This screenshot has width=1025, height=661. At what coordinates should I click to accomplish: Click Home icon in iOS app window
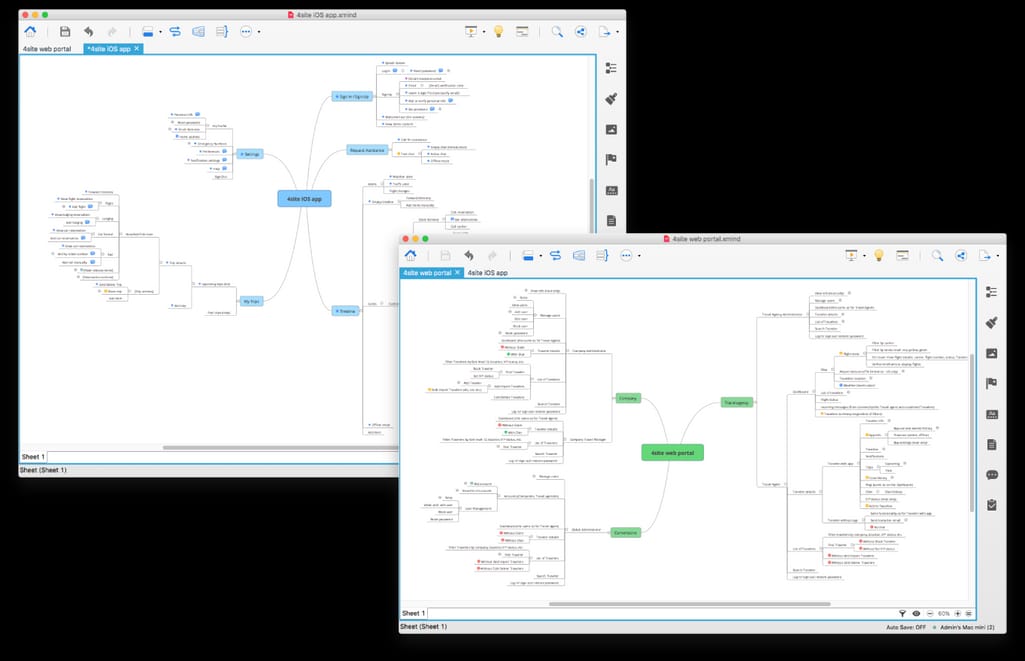point(30,31)
